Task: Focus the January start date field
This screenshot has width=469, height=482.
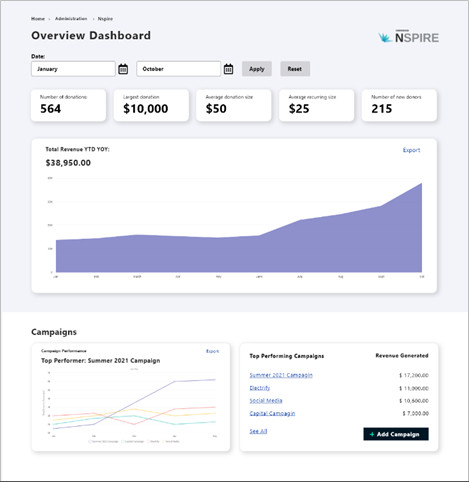Action: point(73,69)
